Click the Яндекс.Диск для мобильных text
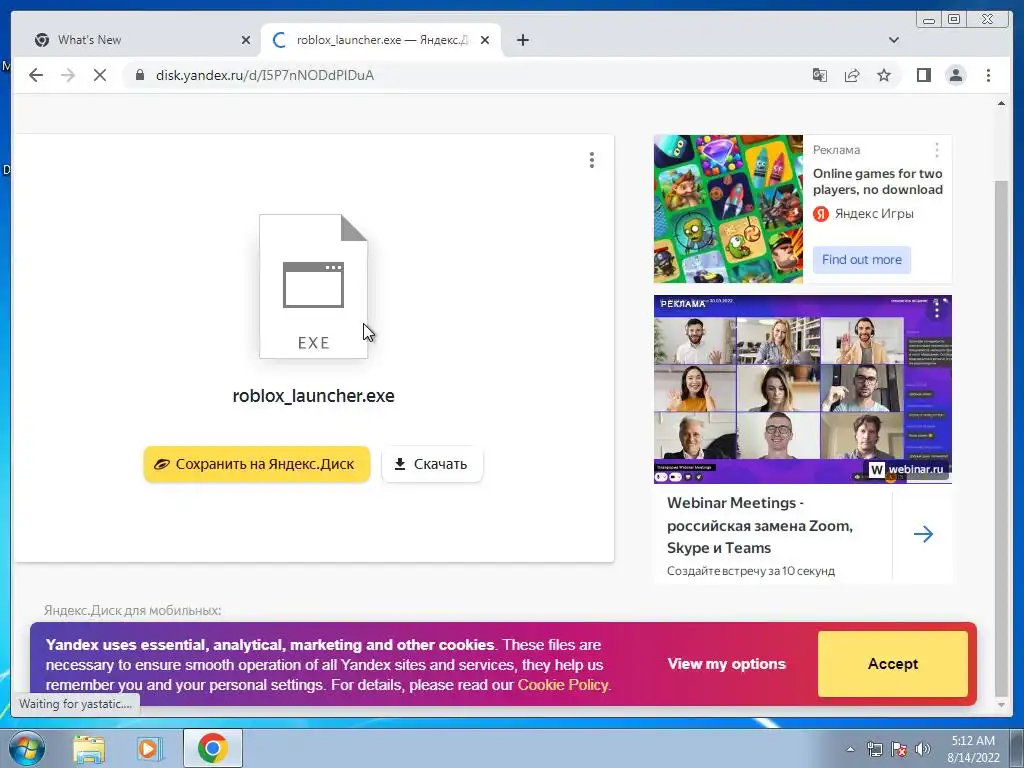1024x768 pixels. 133,610
